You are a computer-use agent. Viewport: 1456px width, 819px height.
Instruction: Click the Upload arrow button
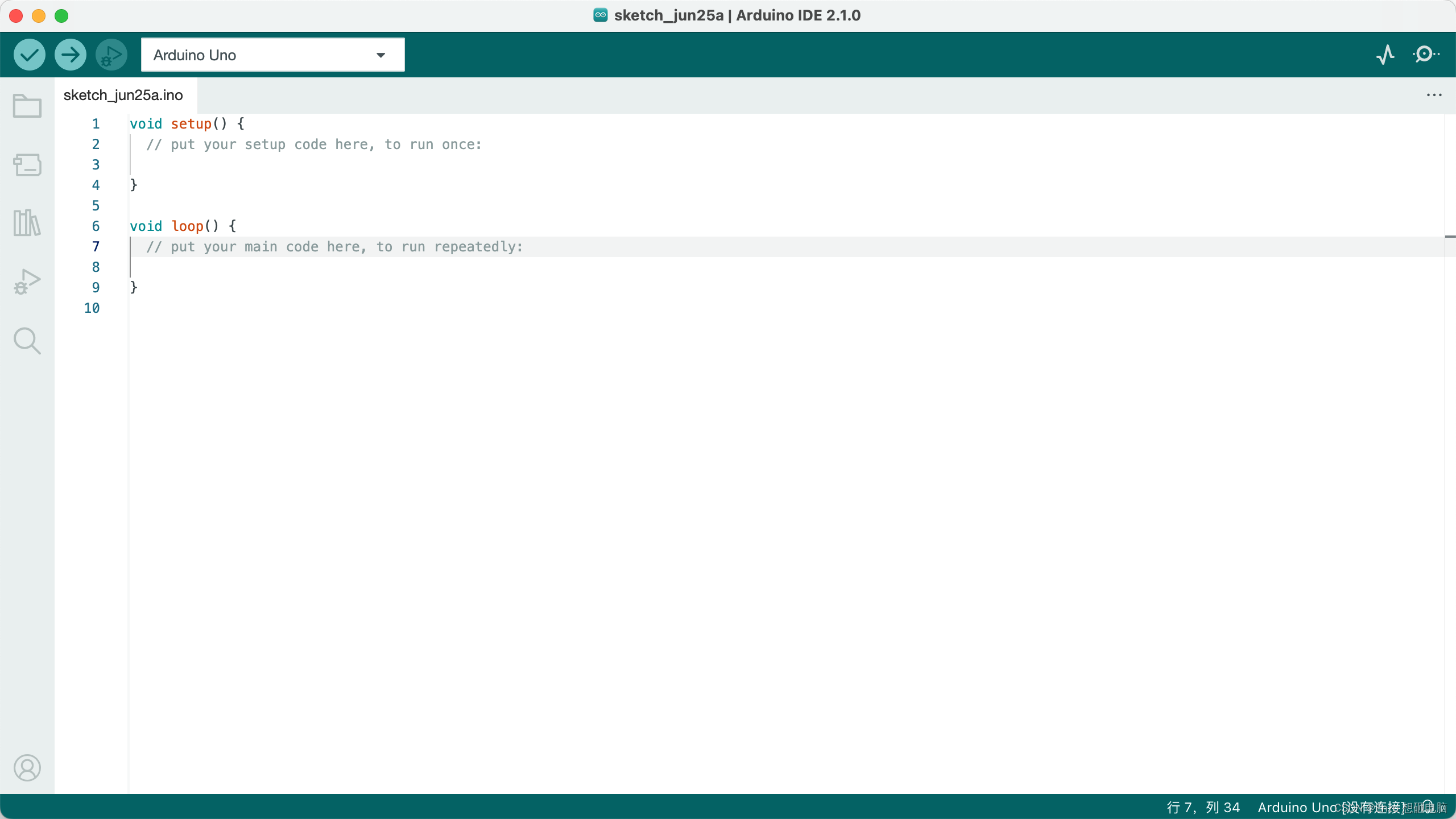[x=71, y=55]
